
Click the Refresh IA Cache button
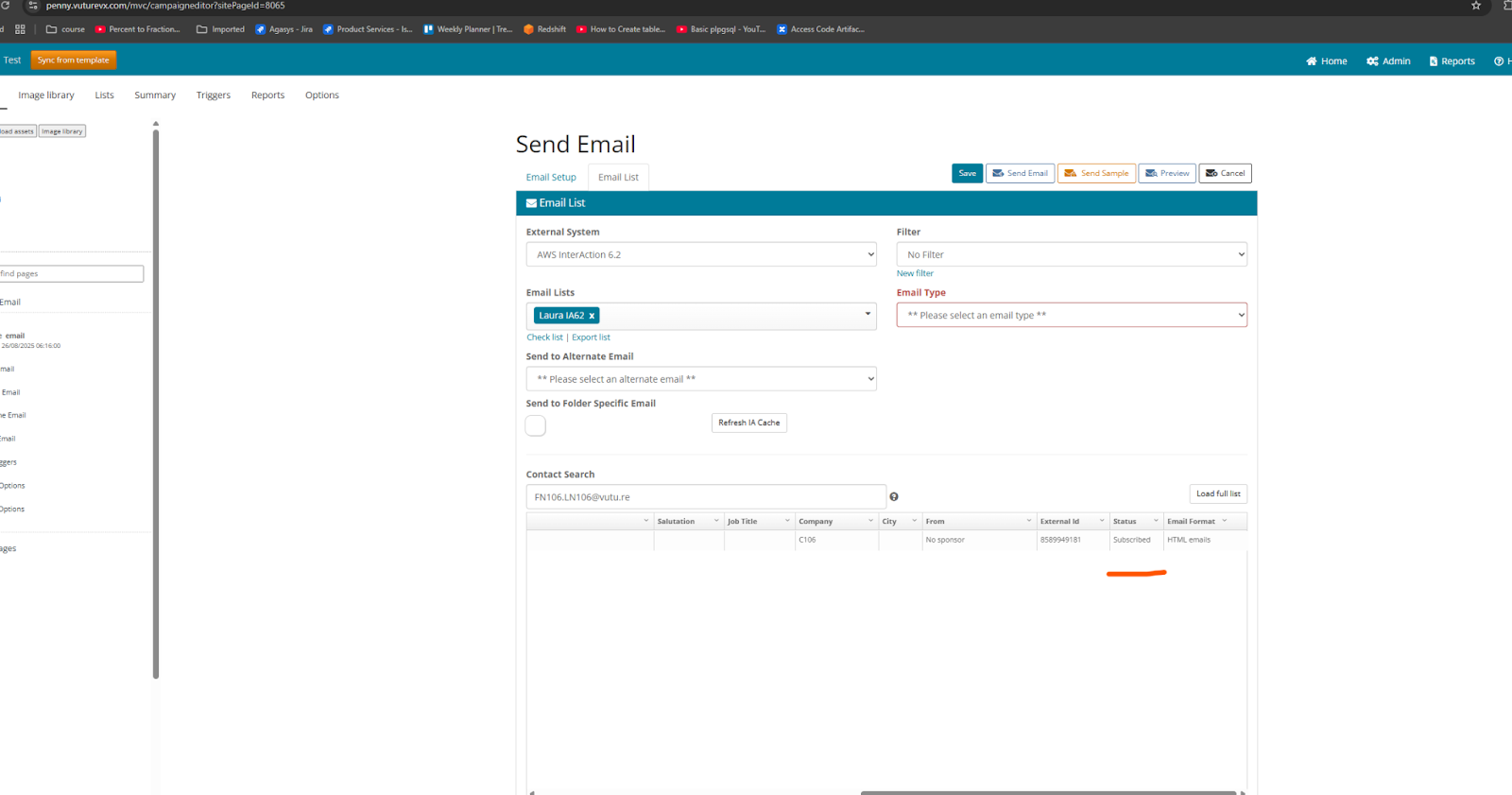tap(749, 423)
